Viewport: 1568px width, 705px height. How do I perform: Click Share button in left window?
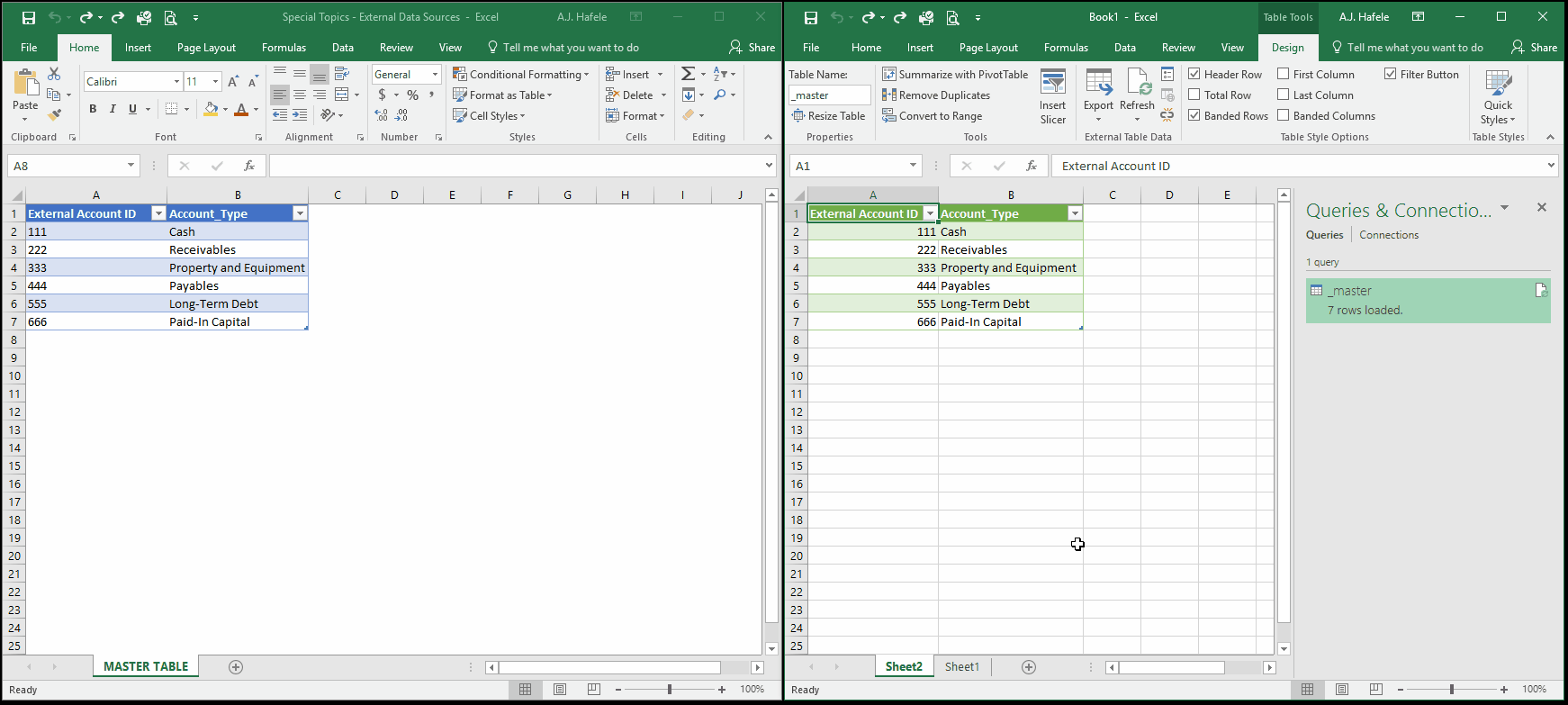[x=752, y=48]
